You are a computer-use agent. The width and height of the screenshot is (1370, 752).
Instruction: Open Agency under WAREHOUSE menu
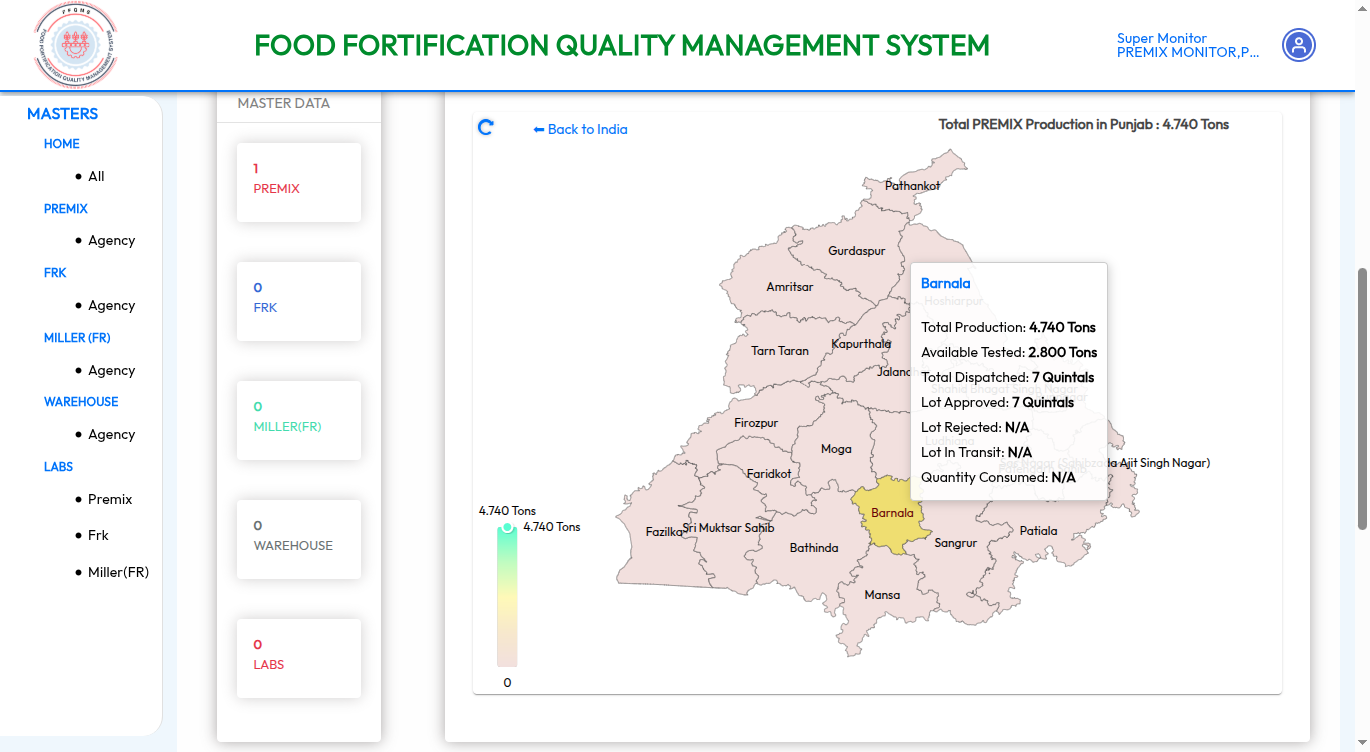tap(111, 435)
